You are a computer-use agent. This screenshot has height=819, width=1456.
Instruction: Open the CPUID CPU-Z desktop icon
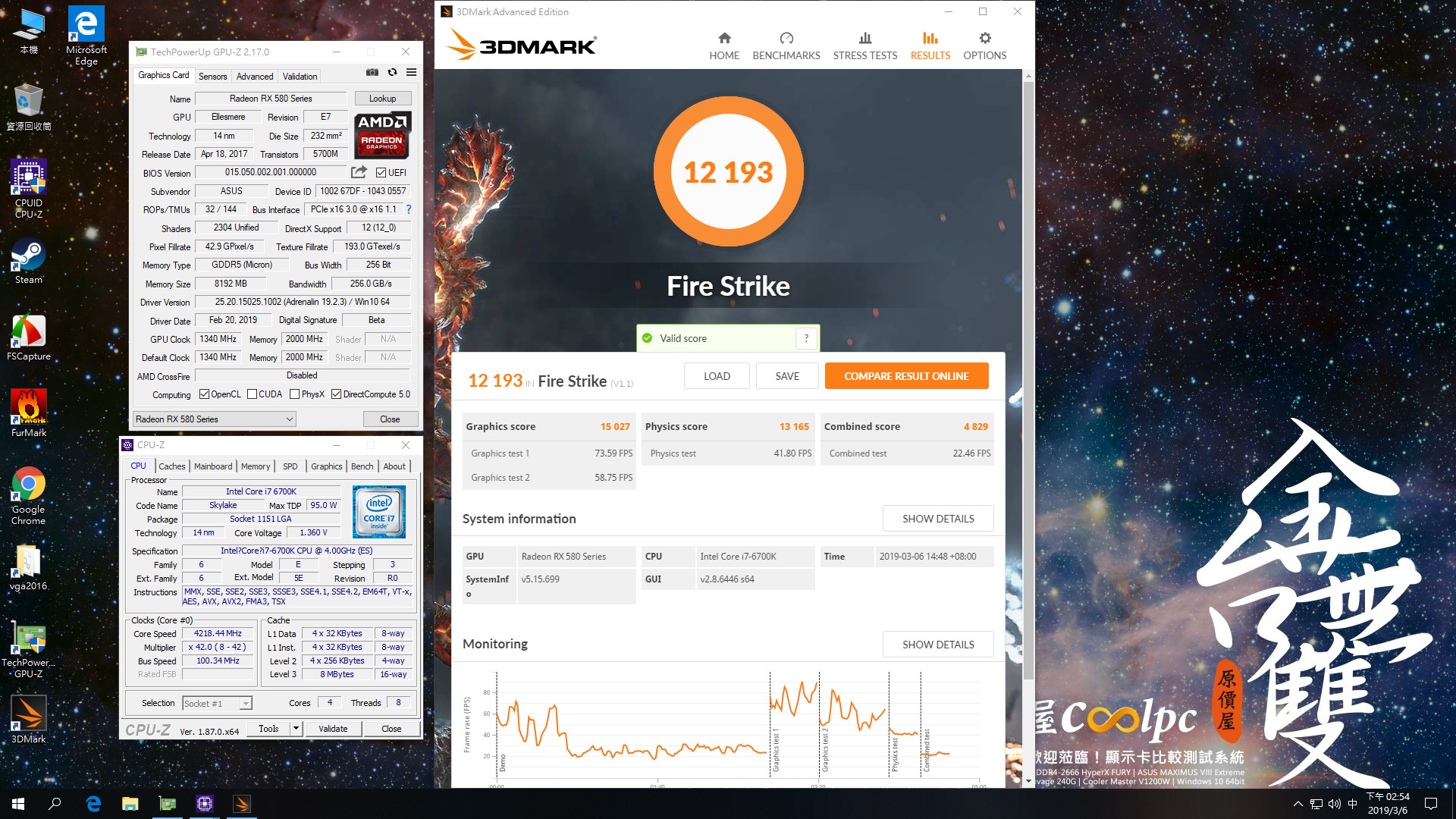click(29, 190)
